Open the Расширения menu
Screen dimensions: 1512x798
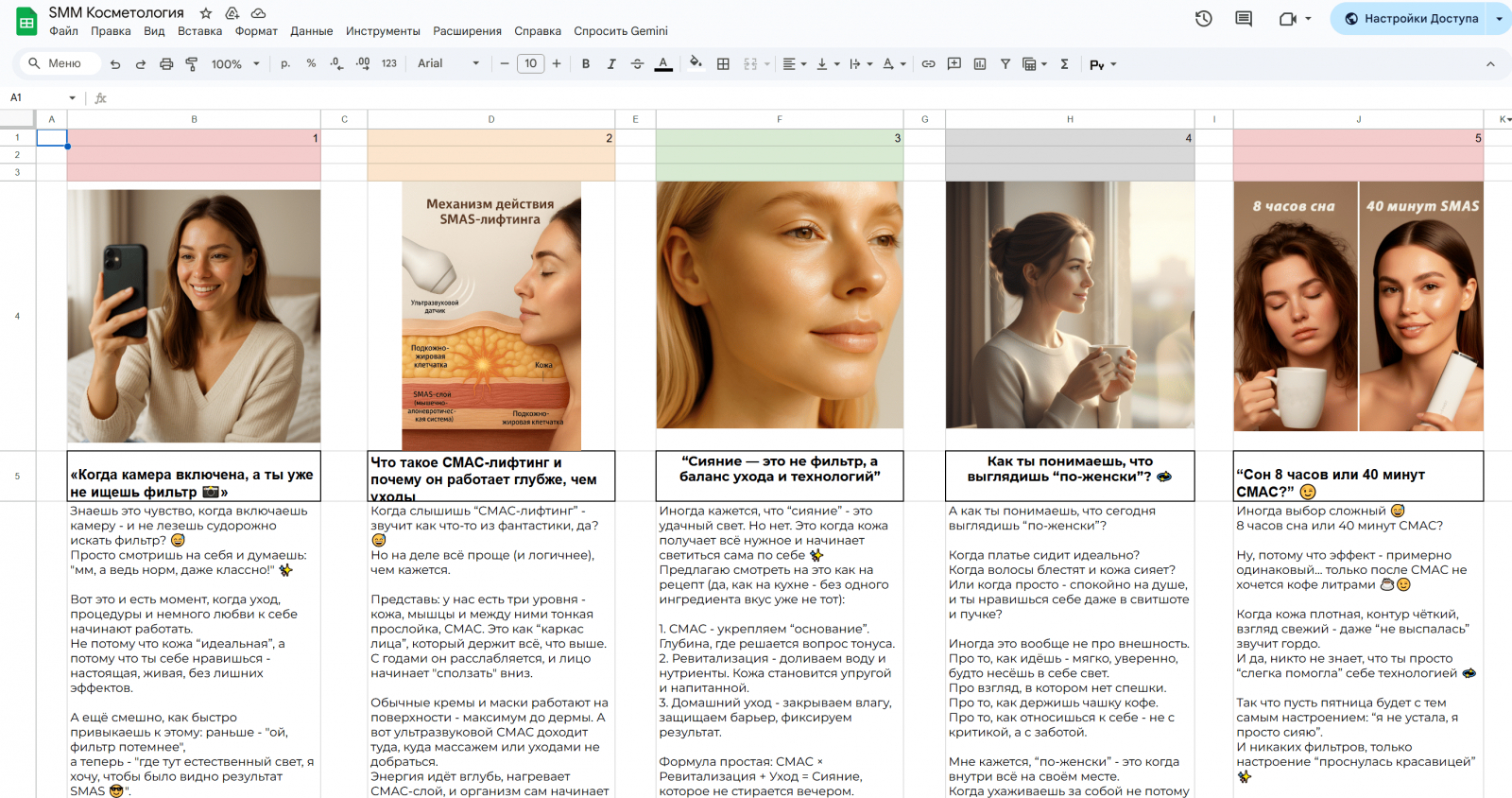tap(467, 31)
